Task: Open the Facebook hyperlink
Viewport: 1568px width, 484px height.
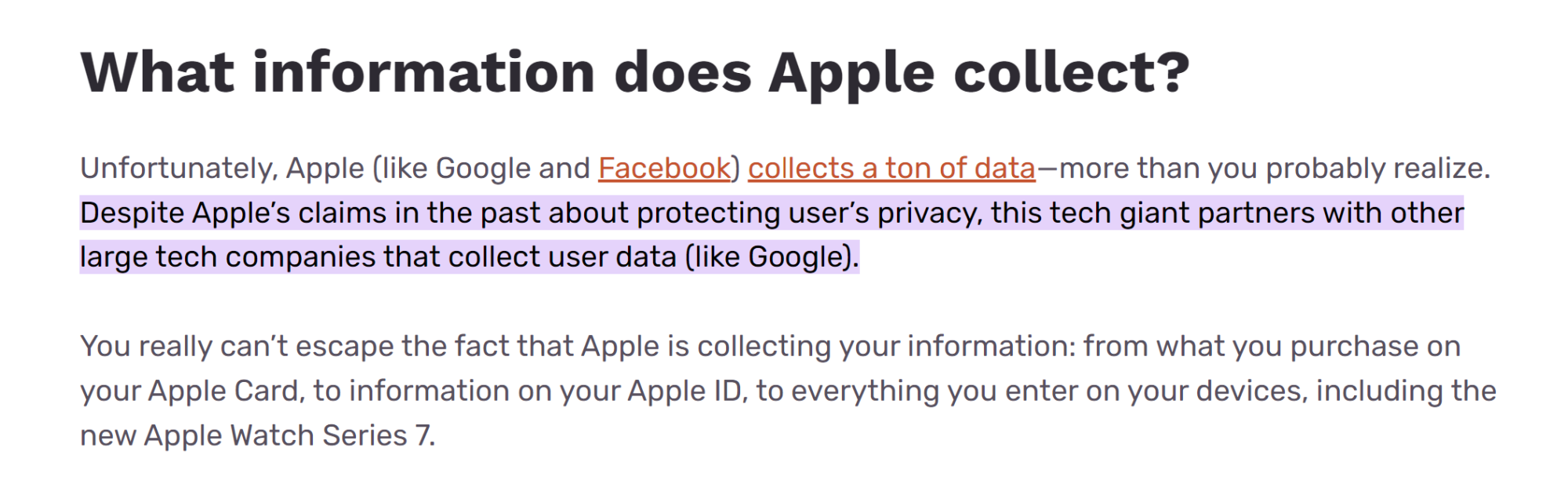Action: point(664,169)
